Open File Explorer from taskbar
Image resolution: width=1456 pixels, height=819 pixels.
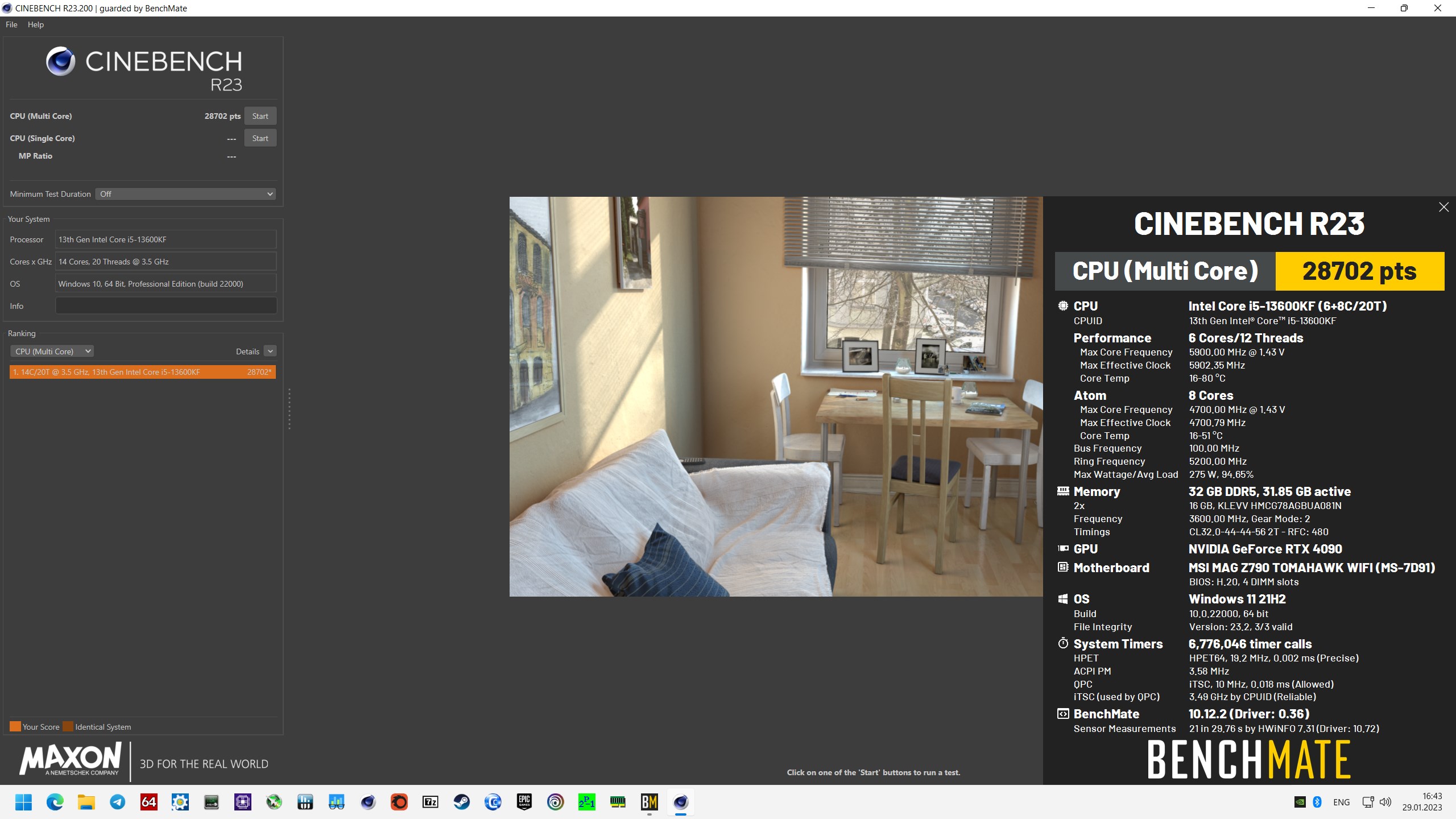(86, 802)
